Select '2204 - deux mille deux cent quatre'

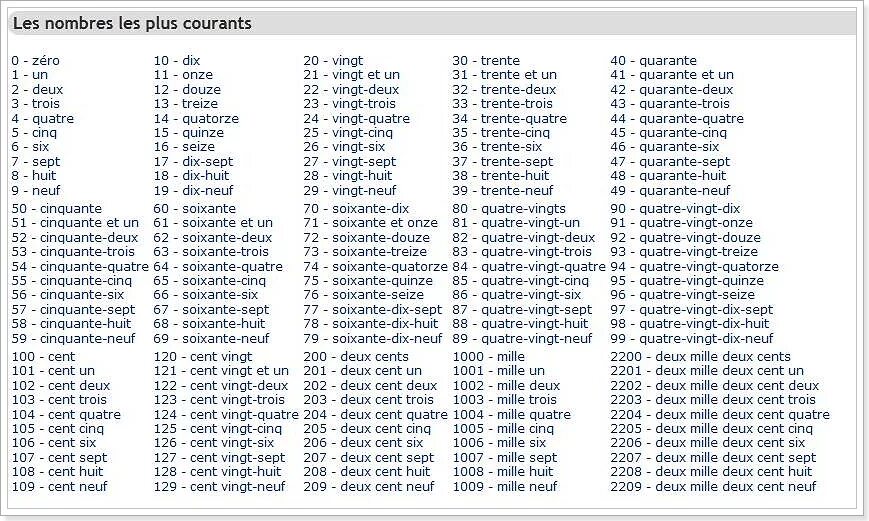tap(720, 414)
